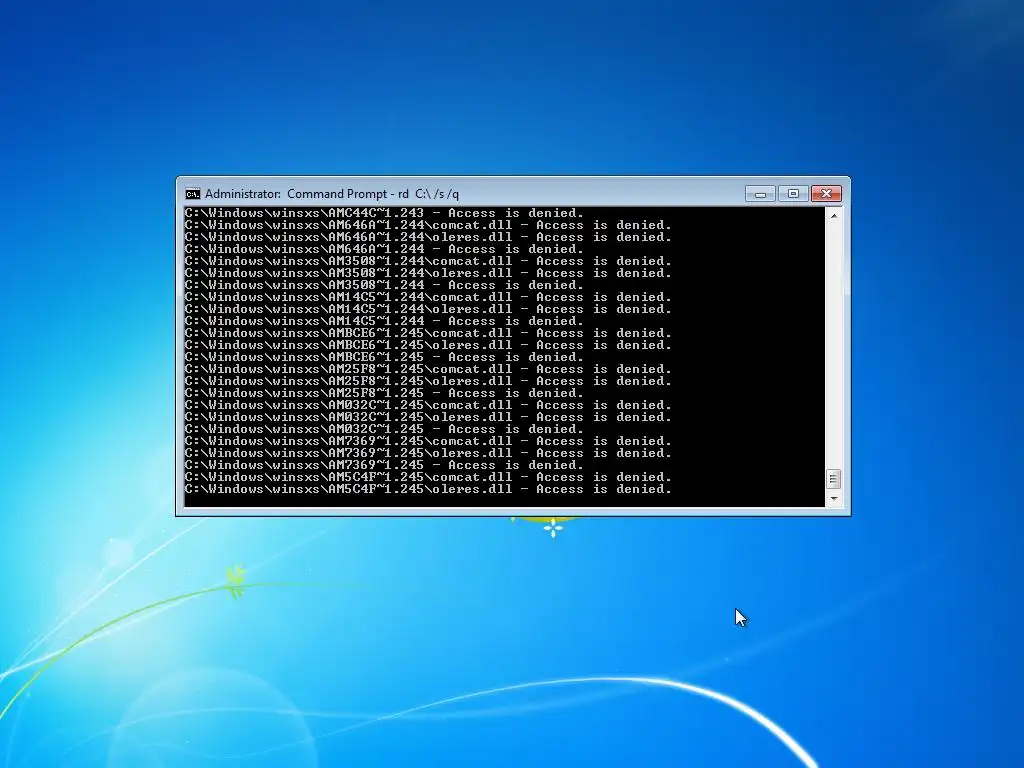Click the line AM3508~1.244\oleres.dll
The height and width of the screenshot is (768, 1024).
point(428,273)
